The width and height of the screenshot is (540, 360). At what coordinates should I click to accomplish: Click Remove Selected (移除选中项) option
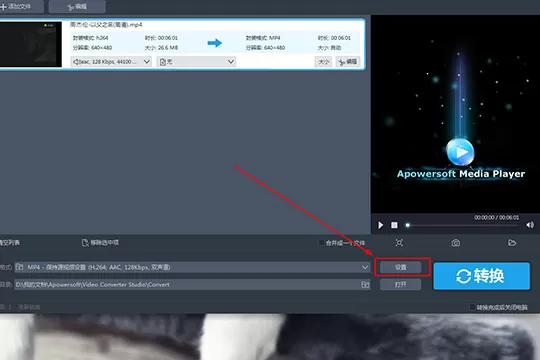click(x=100, y=243)
